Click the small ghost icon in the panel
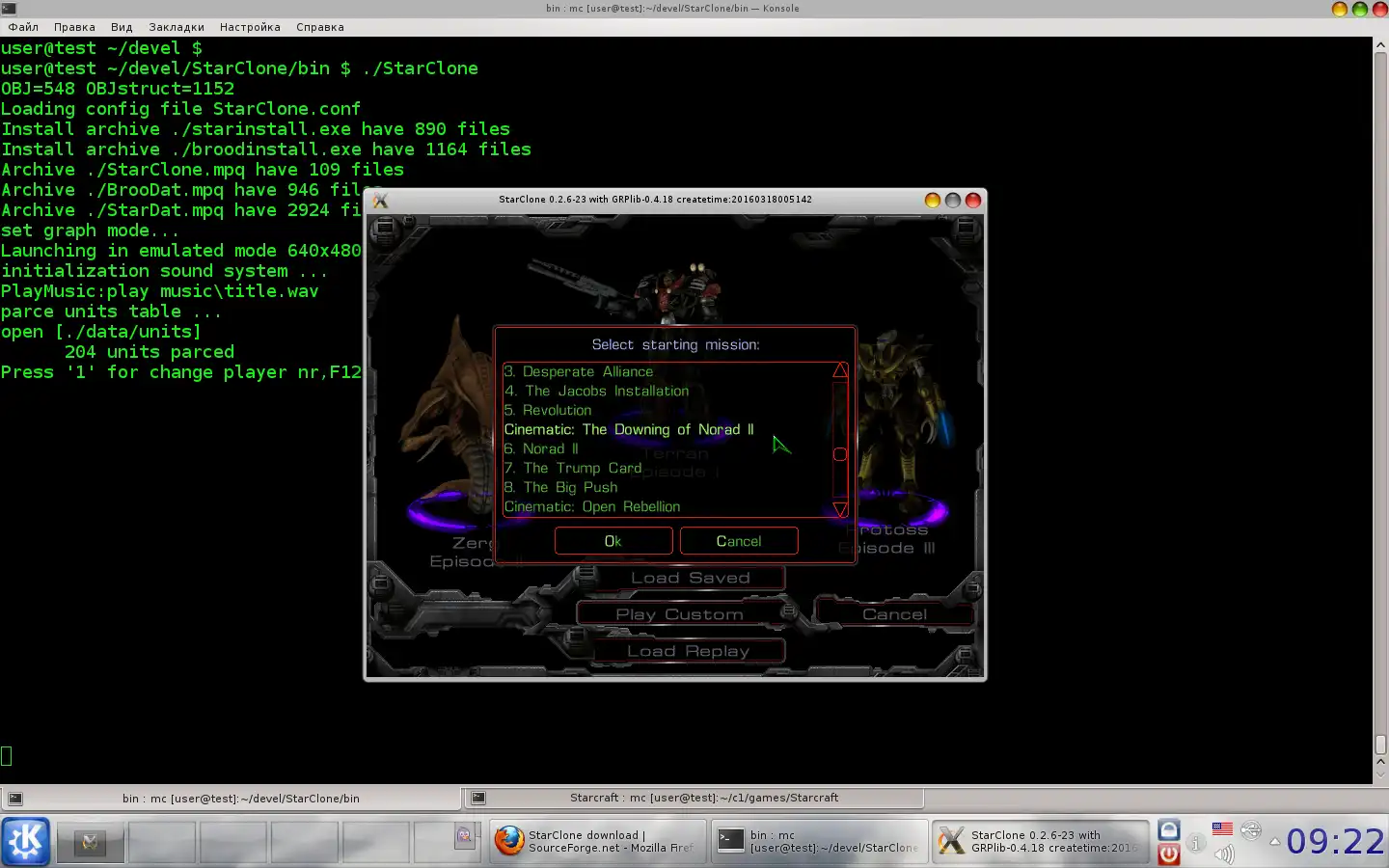Image resolution: width=1389 pixels, height=868 pixels. tap(464, 836)
